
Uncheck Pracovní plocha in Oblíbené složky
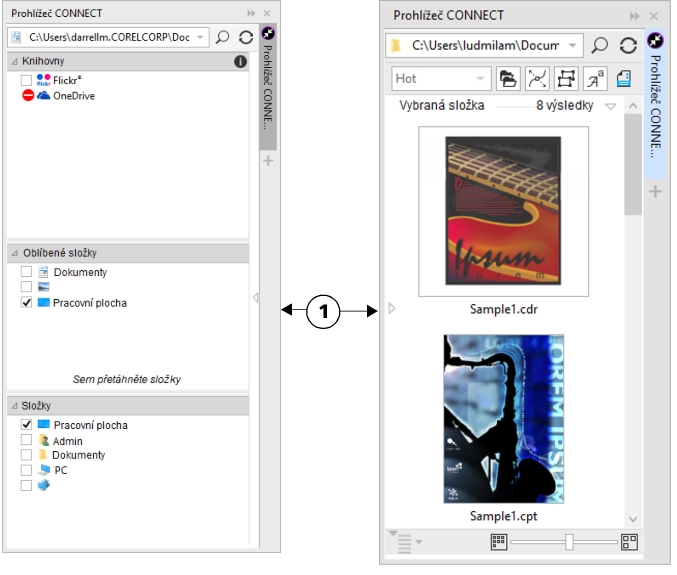[x=26, y=303]
